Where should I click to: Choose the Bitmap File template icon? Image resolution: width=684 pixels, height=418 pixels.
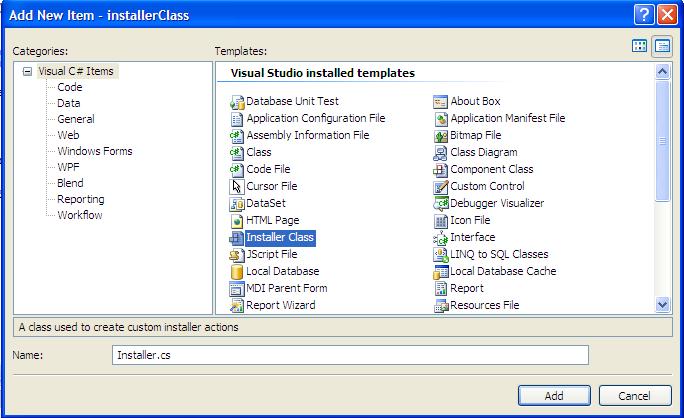(441, 136)
